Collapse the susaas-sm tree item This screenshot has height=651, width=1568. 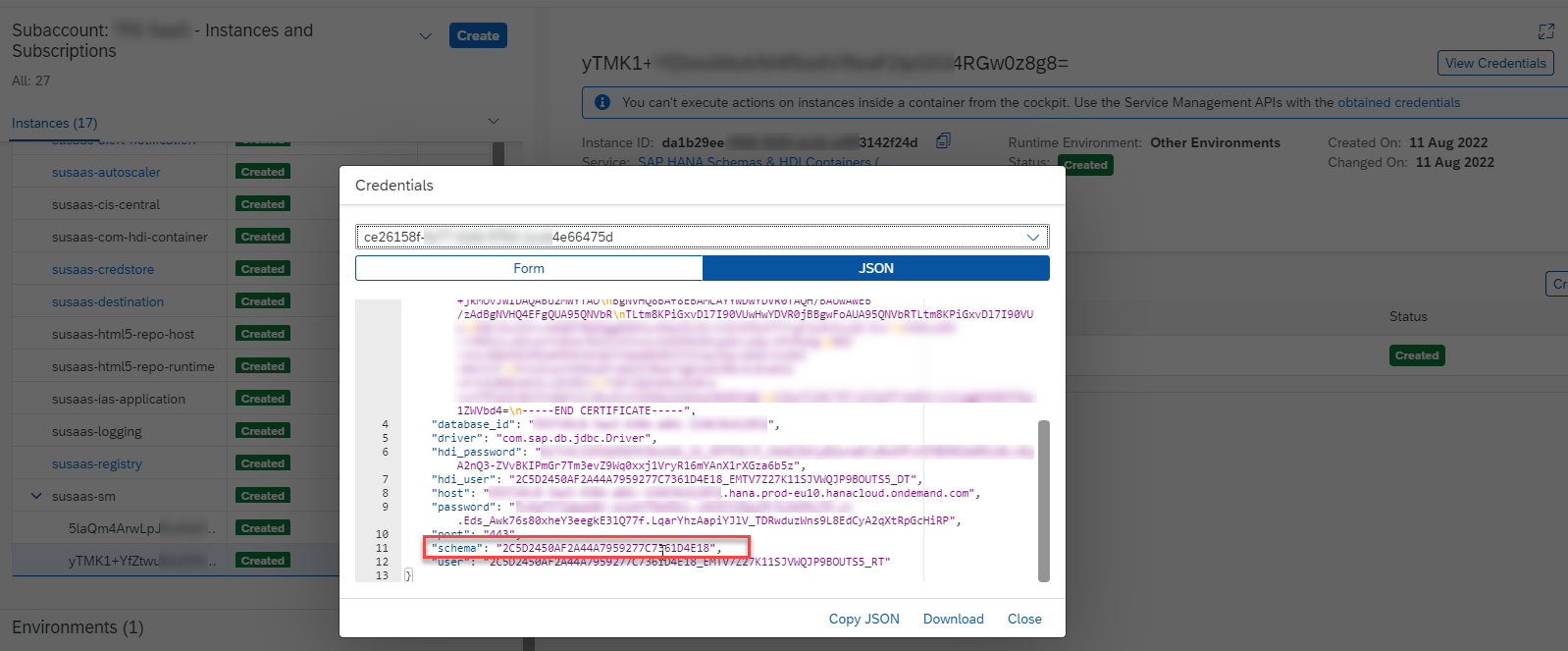[36, 496]
